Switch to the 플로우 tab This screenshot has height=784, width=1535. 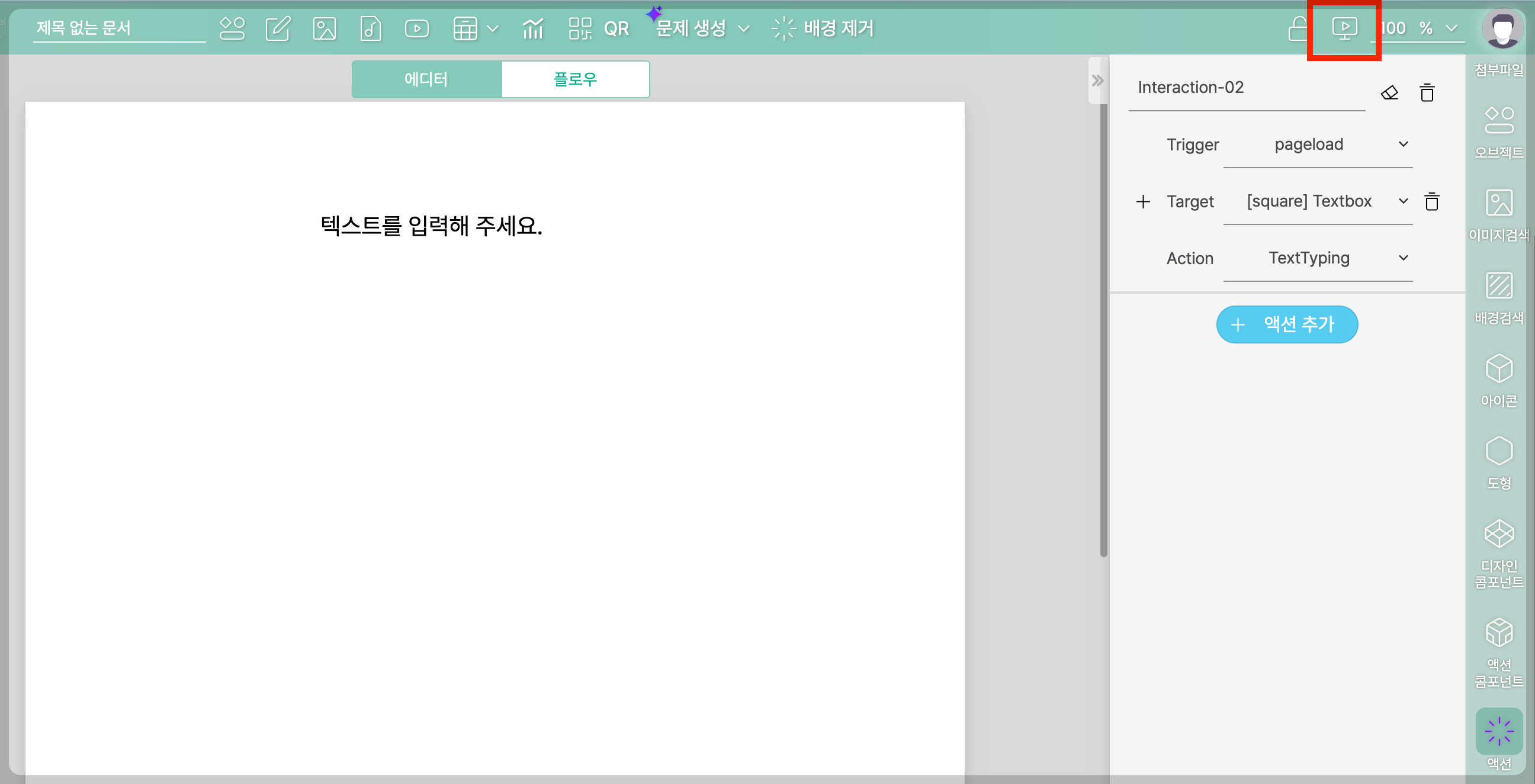(x=575, y=79)
